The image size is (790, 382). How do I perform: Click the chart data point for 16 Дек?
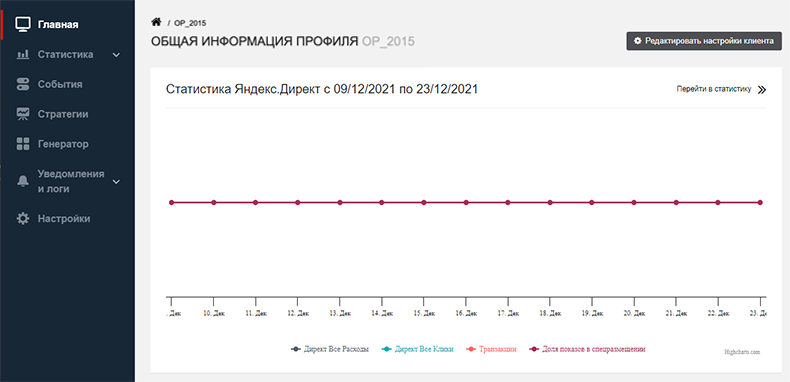466,203
